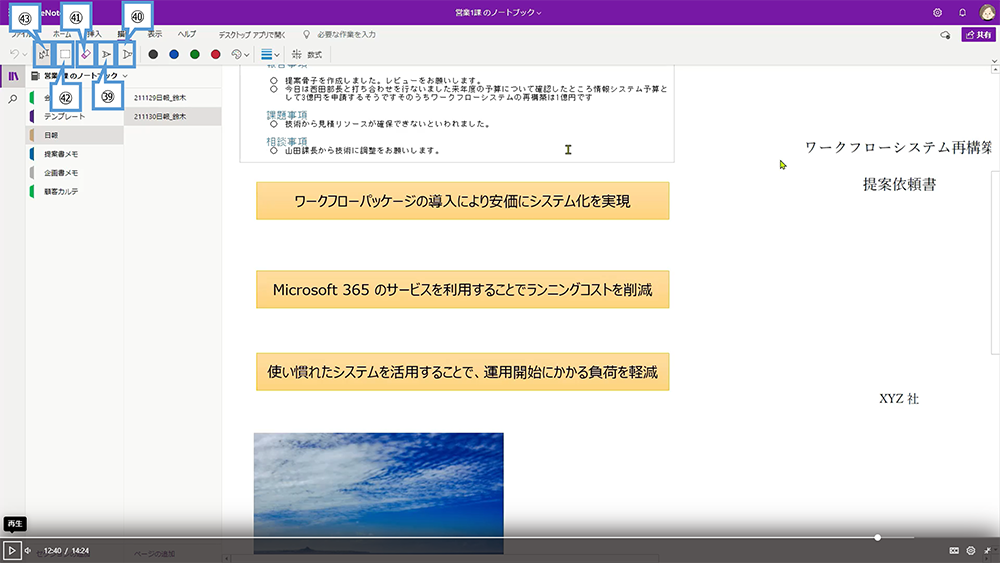The width and height of the screenshot is (1000, 563).
Task: Click デスクトップ アプリで開く button
Action: point(252,34)
